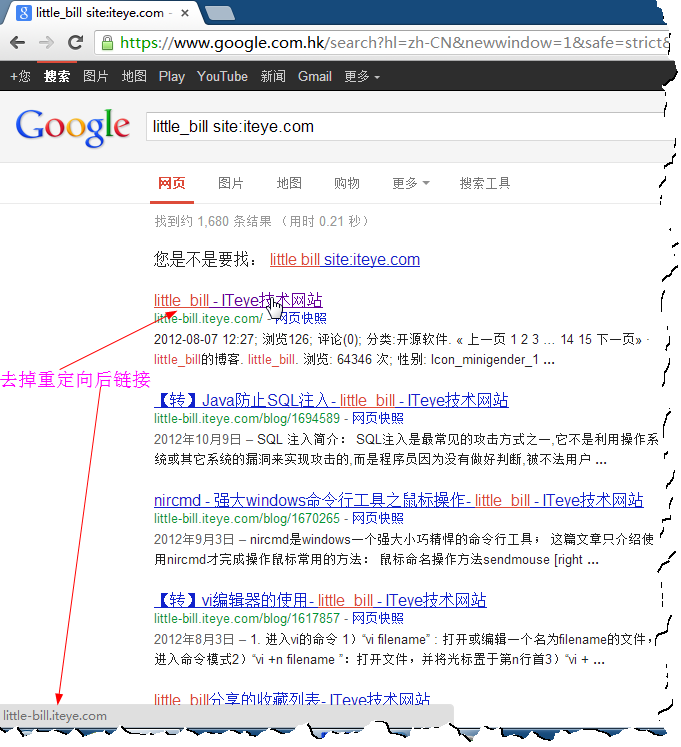Viewport: 681px width, 747px height.
Task: Select the 网页 results tab
Action: coord(172,183)
